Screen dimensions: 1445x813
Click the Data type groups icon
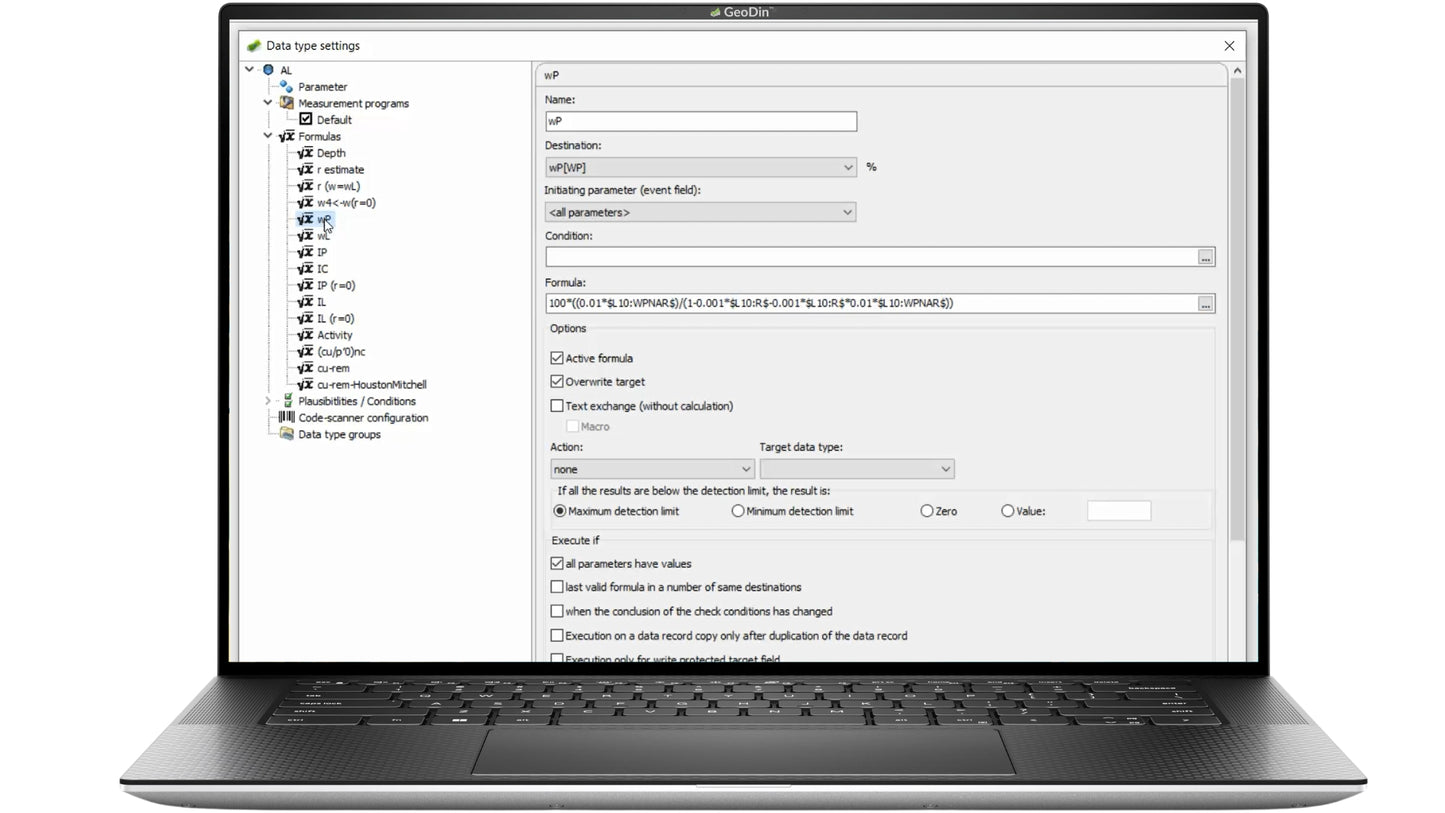coord(286,434)
